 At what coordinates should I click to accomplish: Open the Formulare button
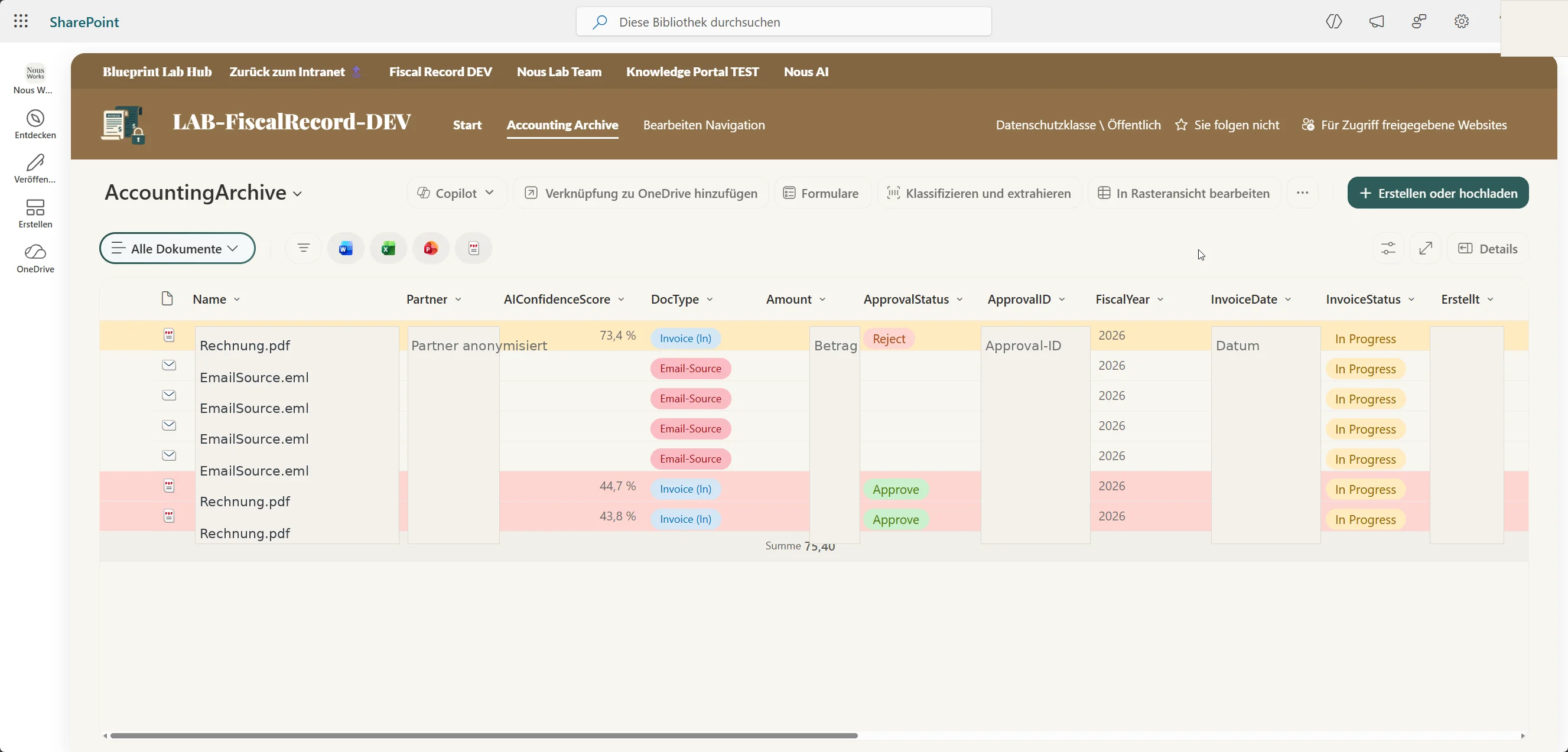tap(821, 193)
